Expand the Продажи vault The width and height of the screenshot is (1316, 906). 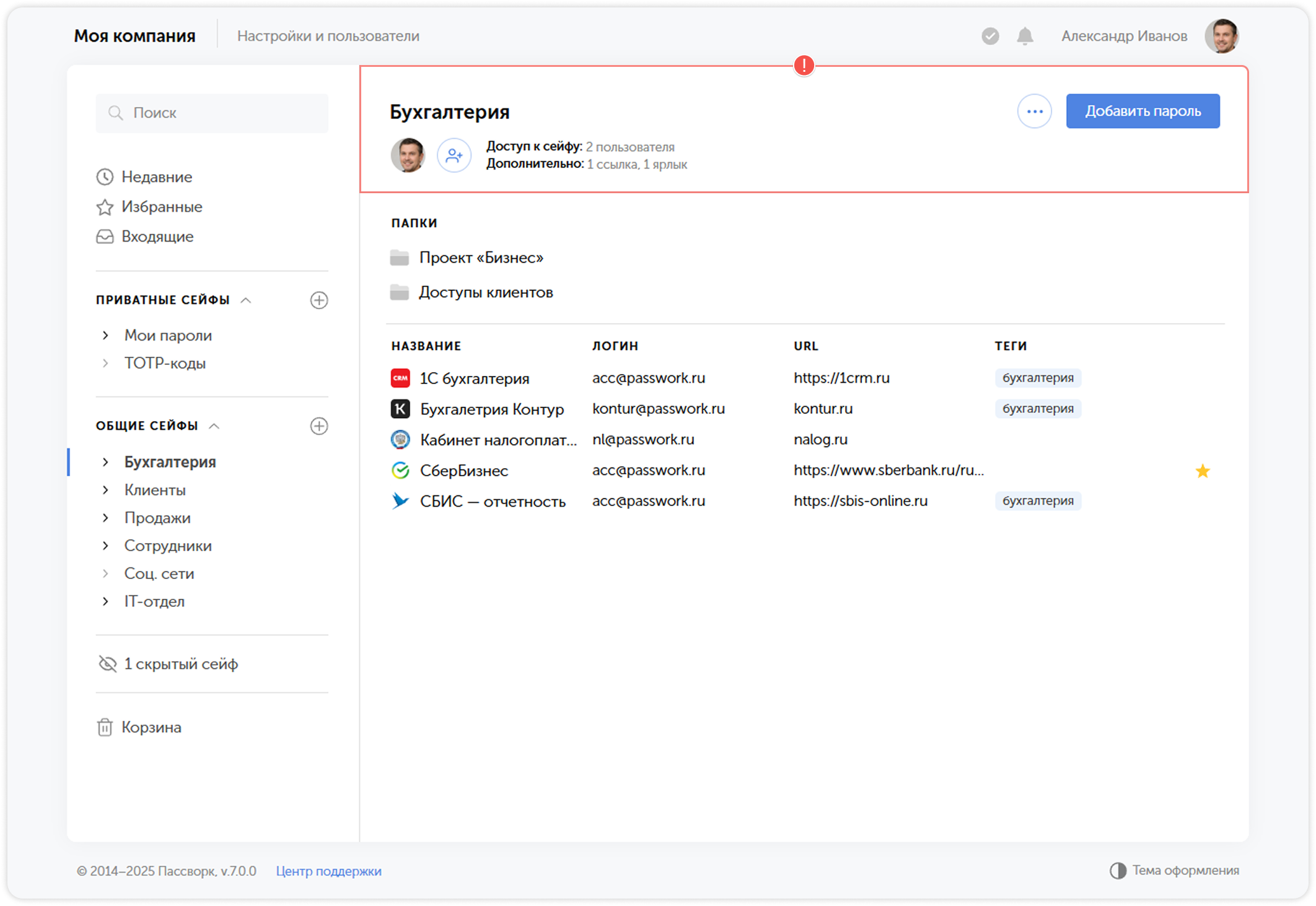(105, 518)
